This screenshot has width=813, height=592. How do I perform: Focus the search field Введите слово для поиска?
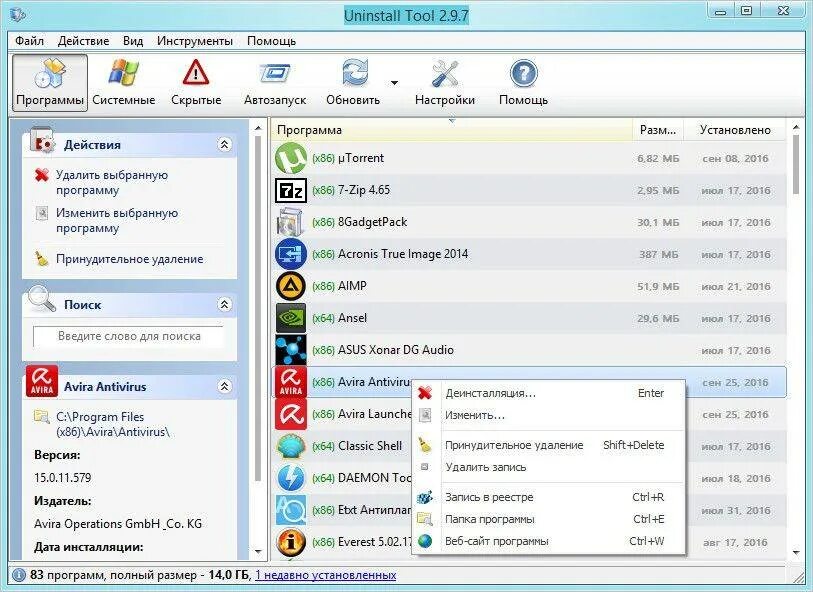coord(129,336)
